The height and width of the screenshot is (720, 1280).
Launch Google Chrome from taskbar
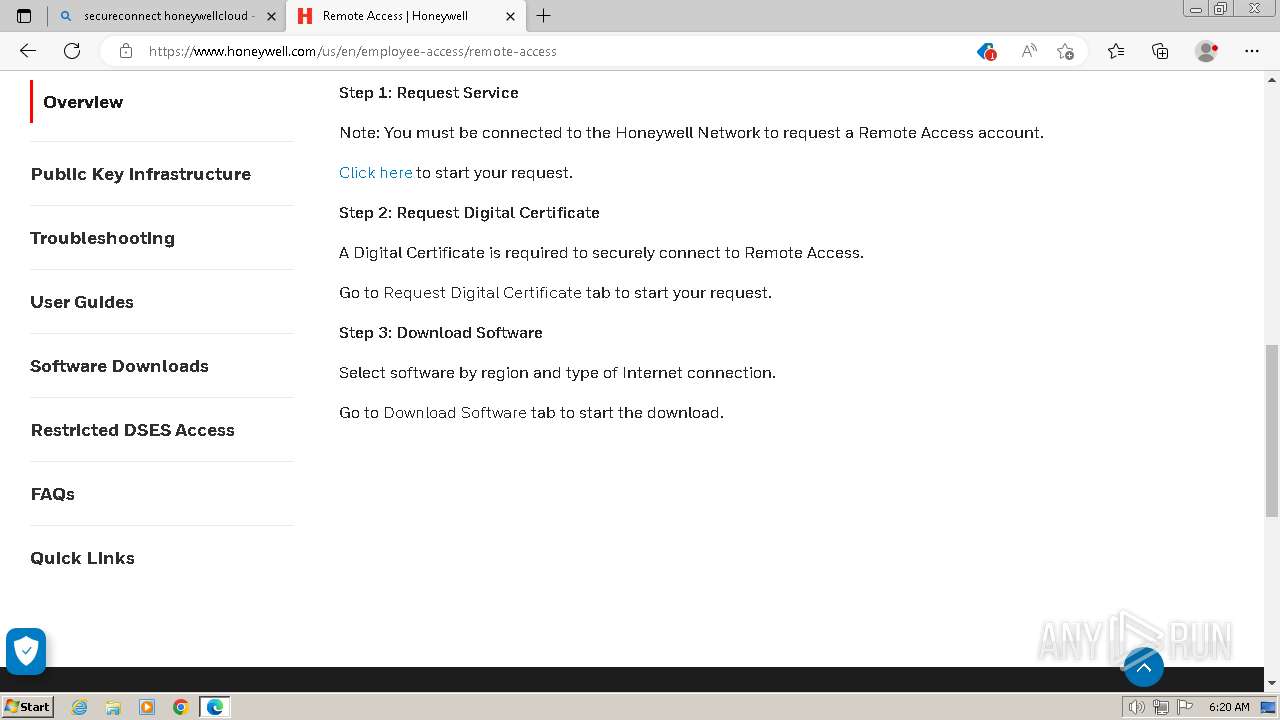tap(181, 707)
